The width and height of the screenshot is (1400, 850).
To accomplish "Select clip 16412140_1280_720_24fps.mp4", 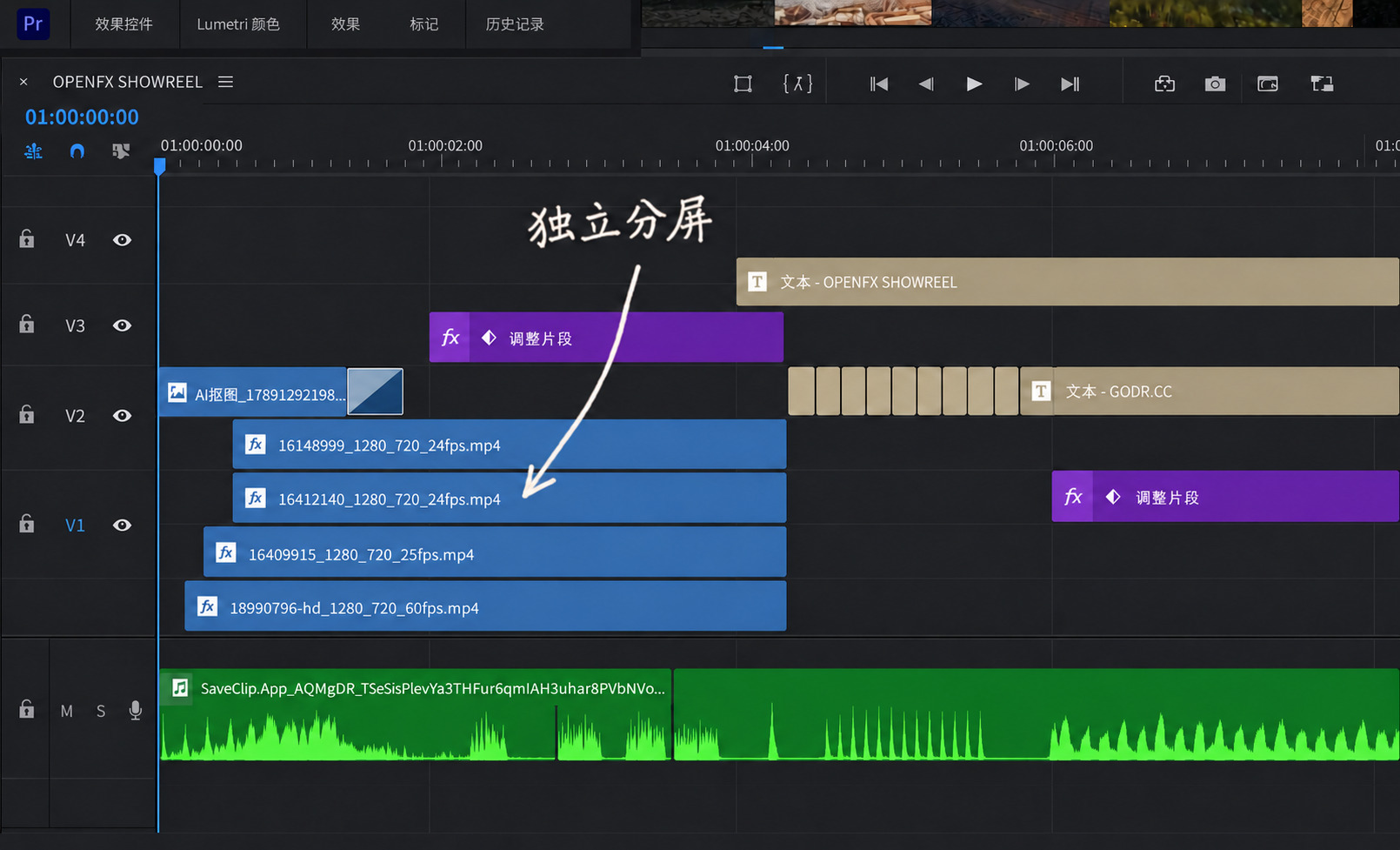I will [510, 498].
